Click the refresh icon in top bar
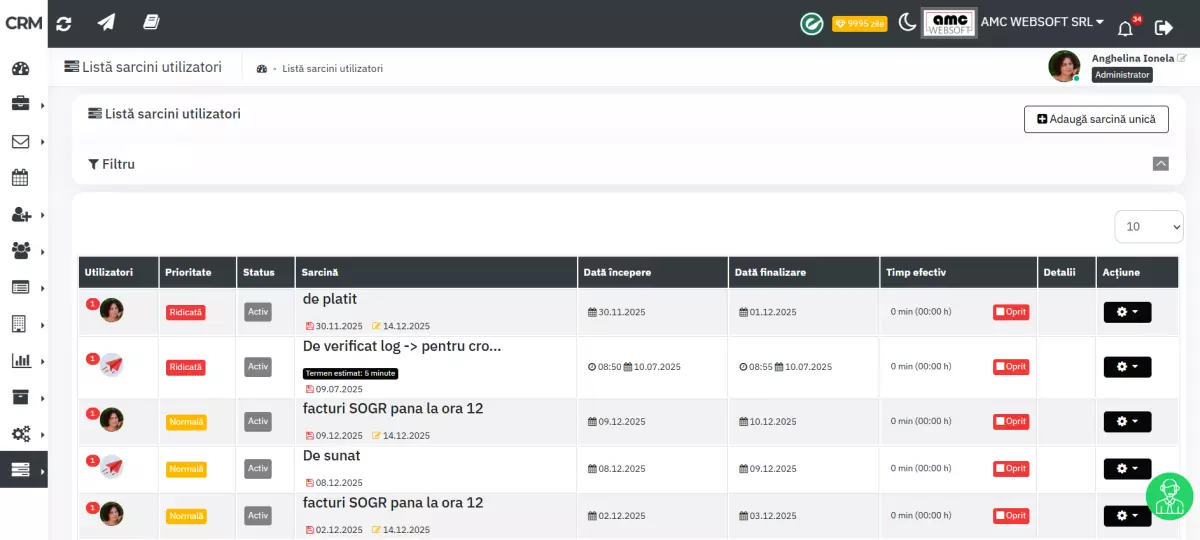Viewport: 1200px width, 540px height. (x=64, y=23)
